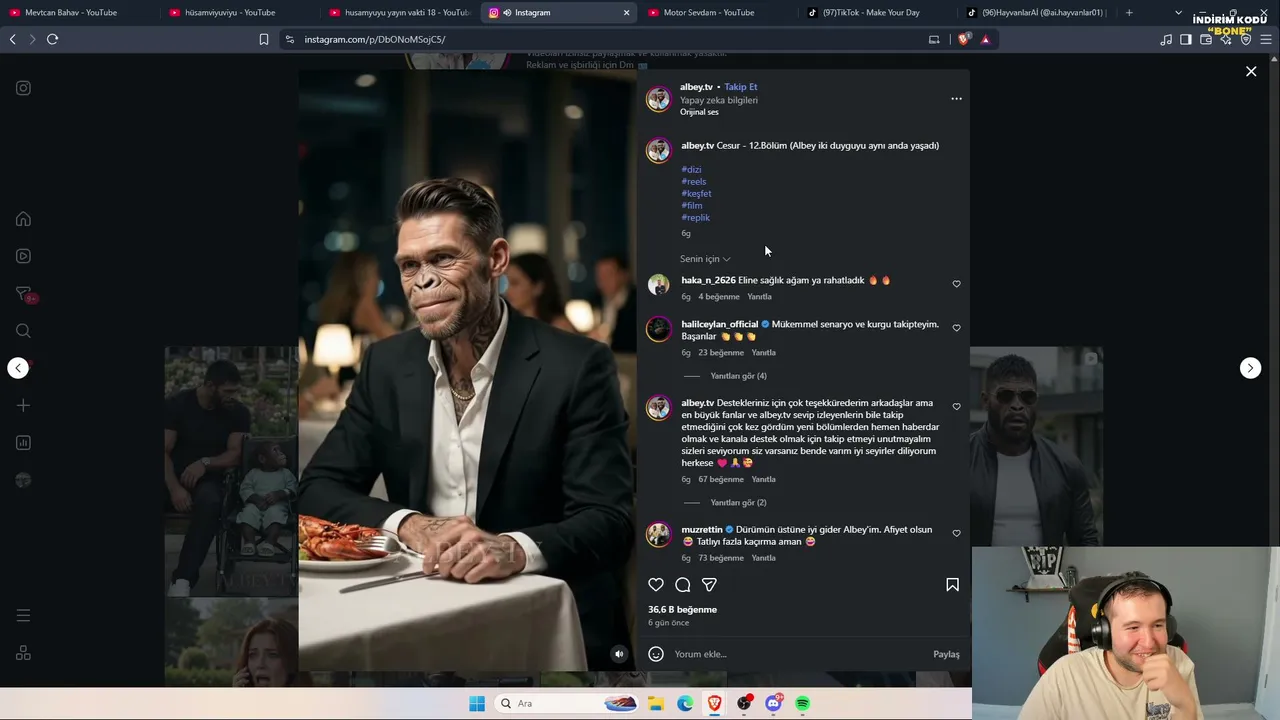Open the #dizi hashtag
The width and height of the screenshot is (1280, 720).
pyautogui.click(x=691, y=170)
